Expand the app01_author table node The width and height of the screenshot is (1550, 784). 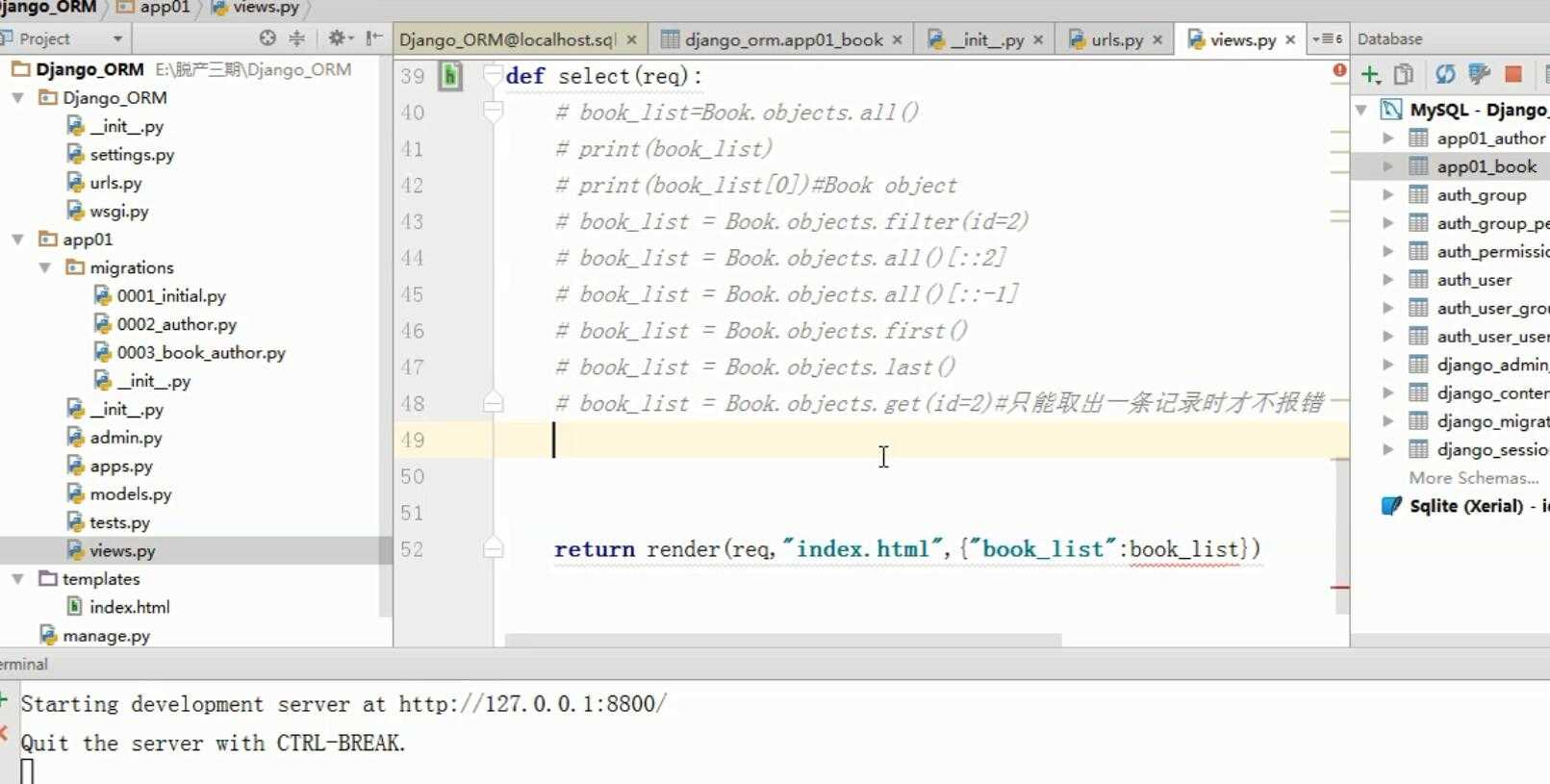(x=1387, y=138)
